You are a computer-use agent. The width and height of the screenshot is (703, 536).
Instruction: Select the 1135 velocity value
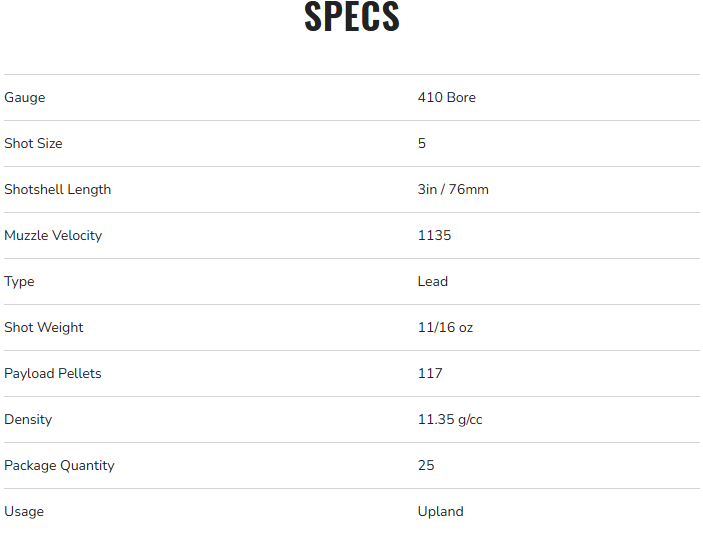pyautogui.click(x=434, y=236)
